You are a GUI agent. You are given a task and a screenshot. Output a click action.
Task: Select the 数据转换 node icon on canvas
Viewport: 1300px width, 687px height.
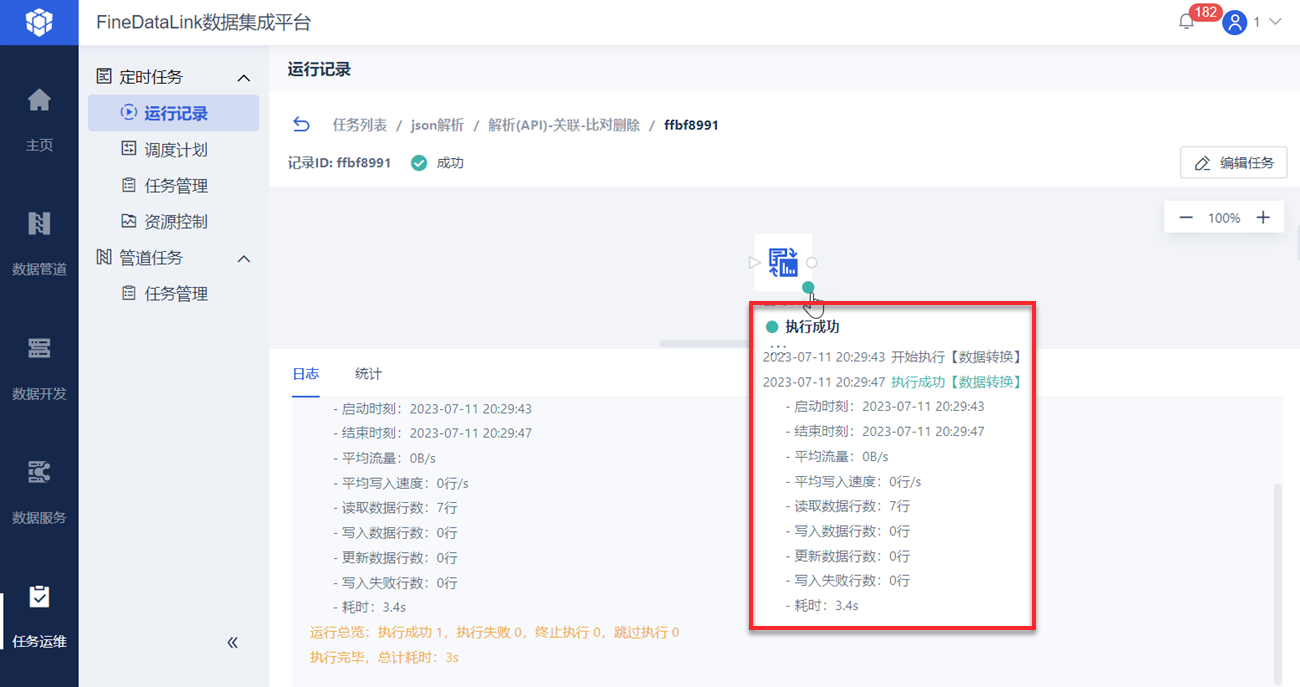783,262
